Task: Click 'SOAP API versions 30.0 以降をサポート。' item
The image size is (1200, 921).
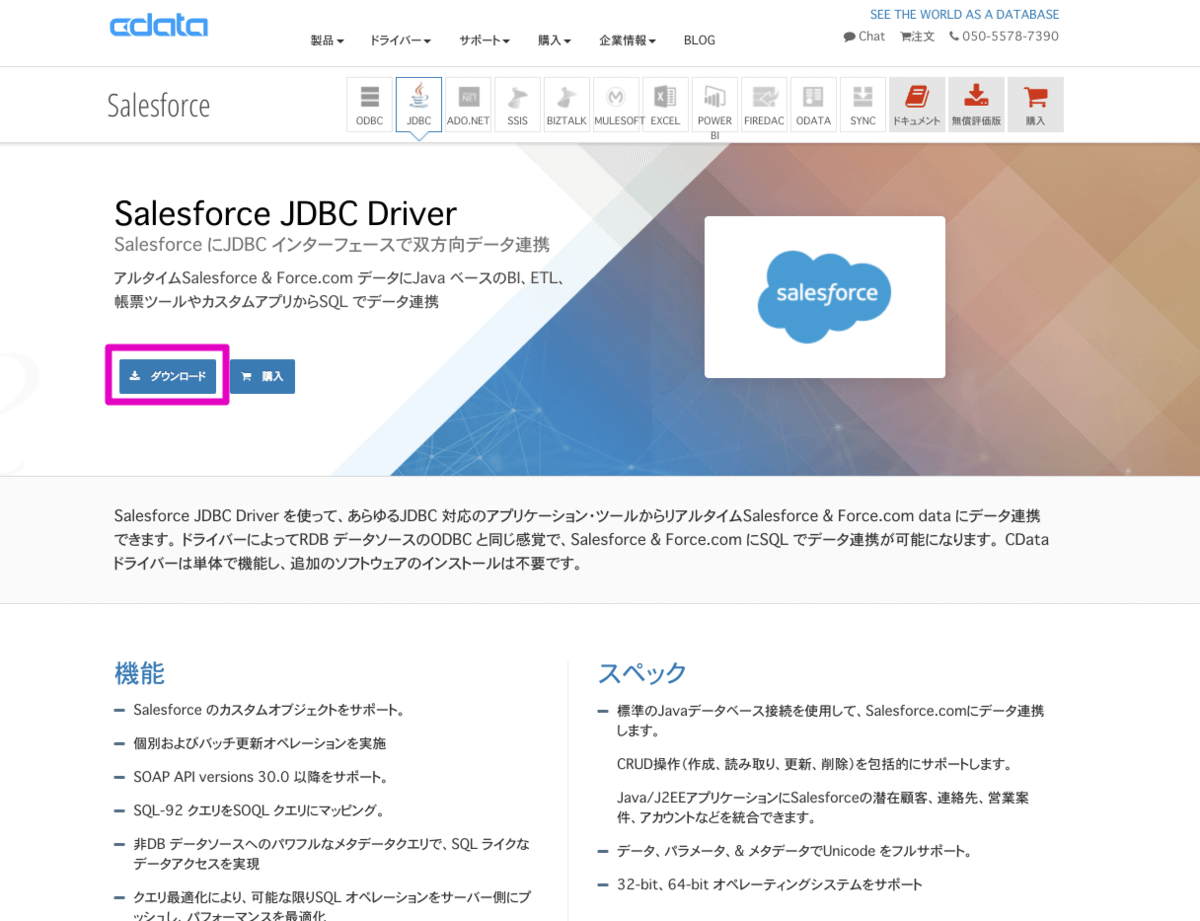Action: (x=260, y=776)
